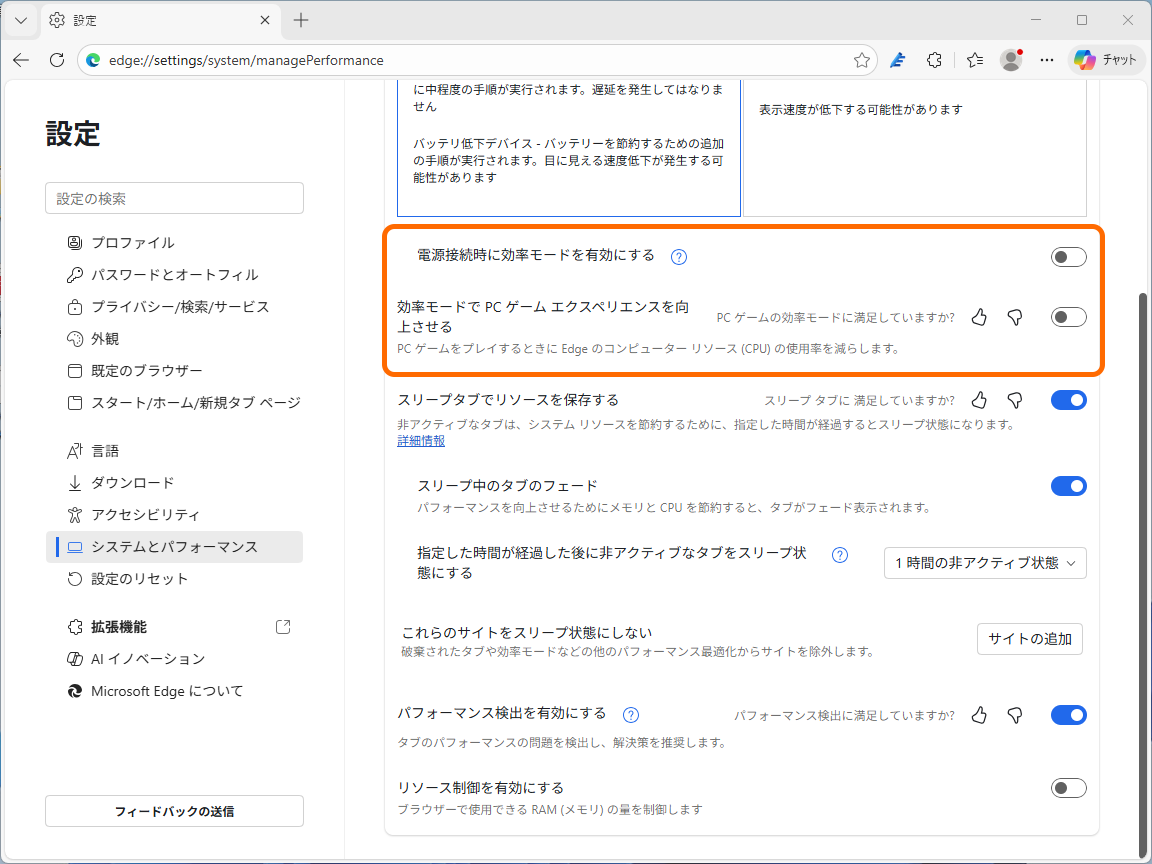Viewport: 1152px width, 864px height.
Task: Click the back navigation arrow
Action: [20, 60]
